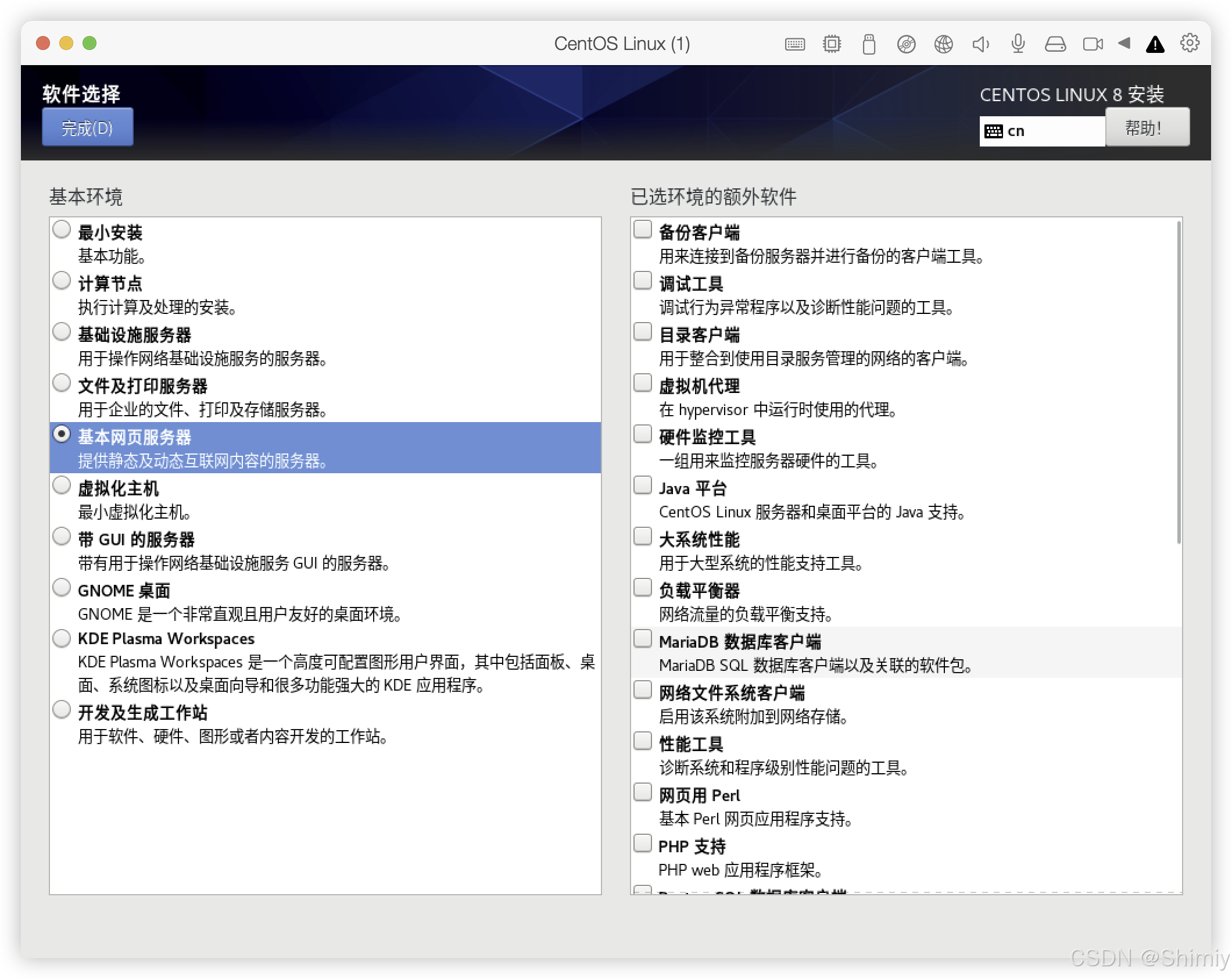Check the Java 平台 add-on
Screen dimensions: 1232x979
642,485
